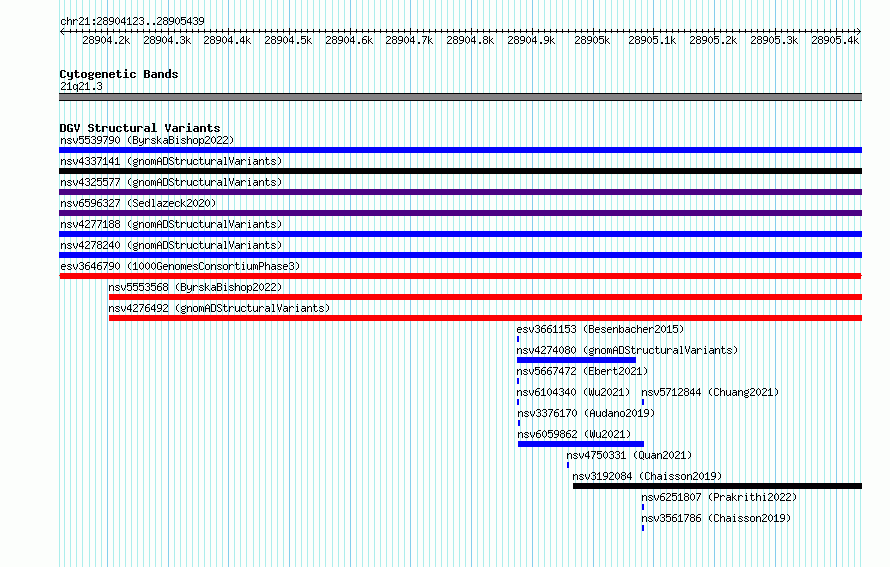This screenshot has height=567, width=890.
Task: Click red bar under esv3646790
Action: click(460, 276)
